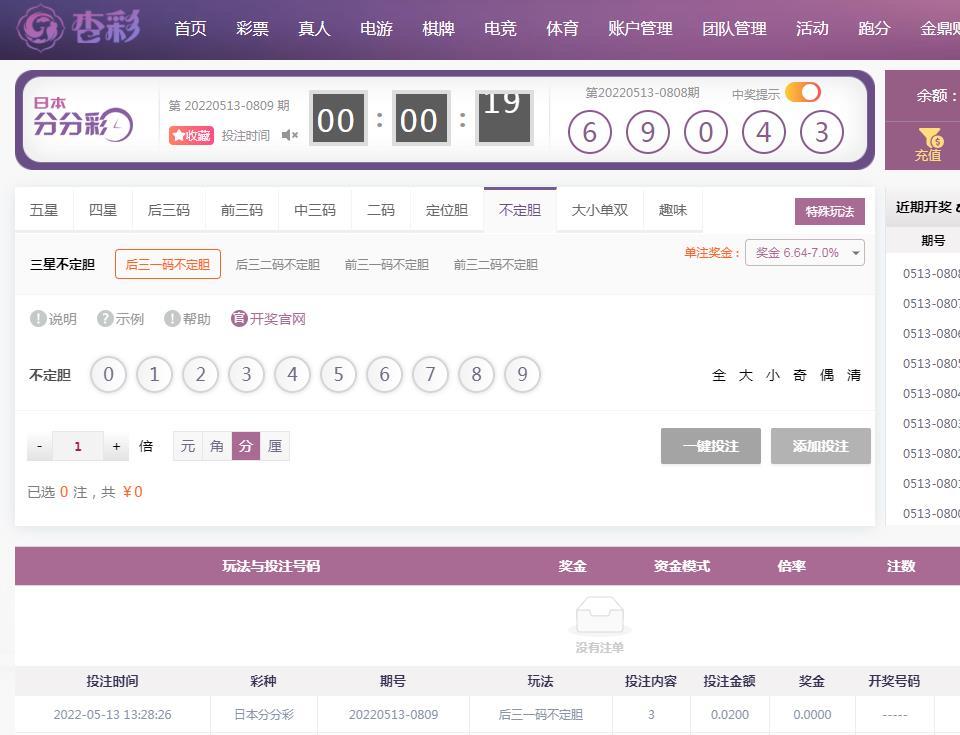Select number ball 8

[x=476, y=374]
